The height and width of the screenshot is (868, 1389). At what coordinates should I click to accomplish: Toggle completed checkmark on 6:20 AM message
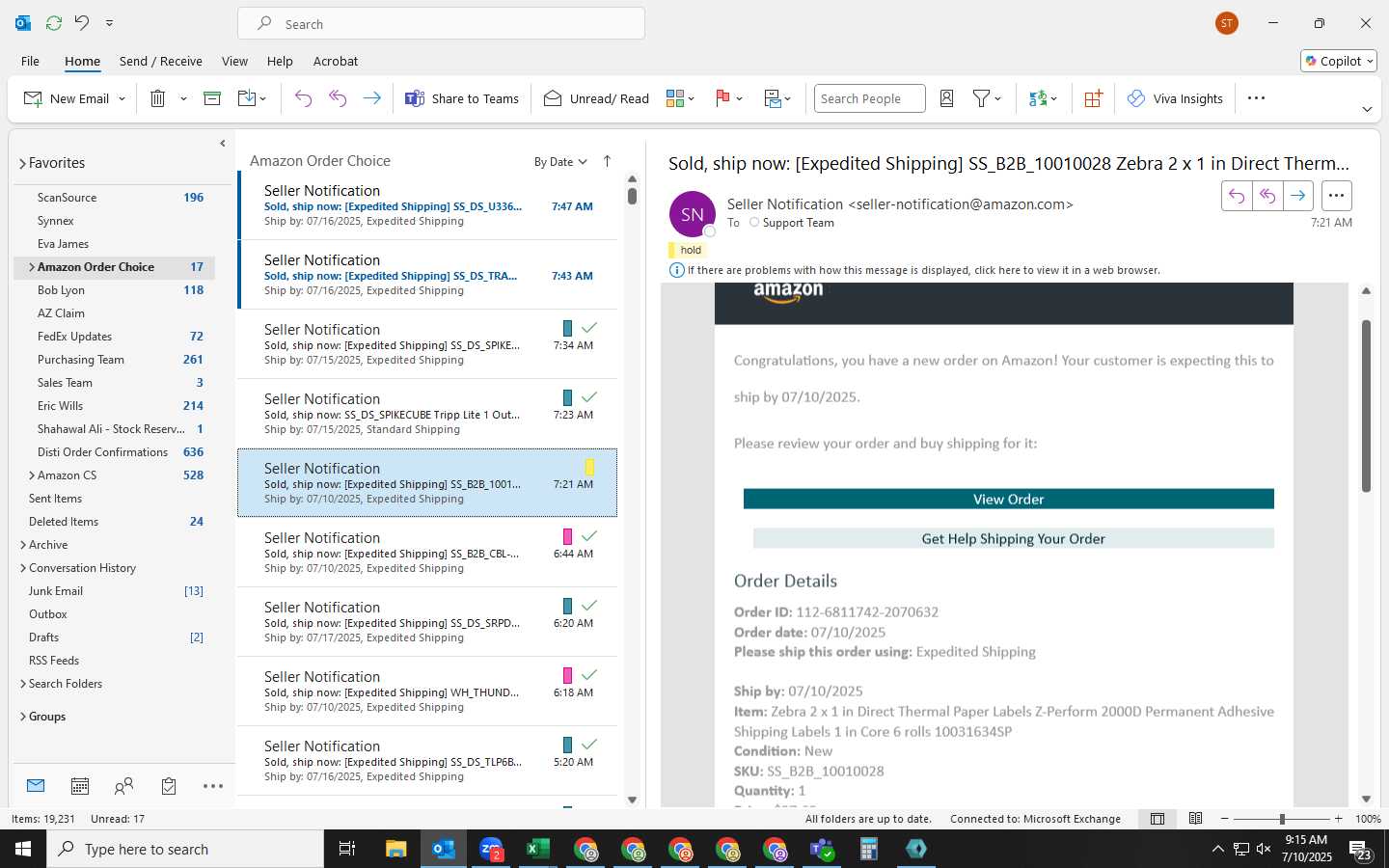point(589,606)
